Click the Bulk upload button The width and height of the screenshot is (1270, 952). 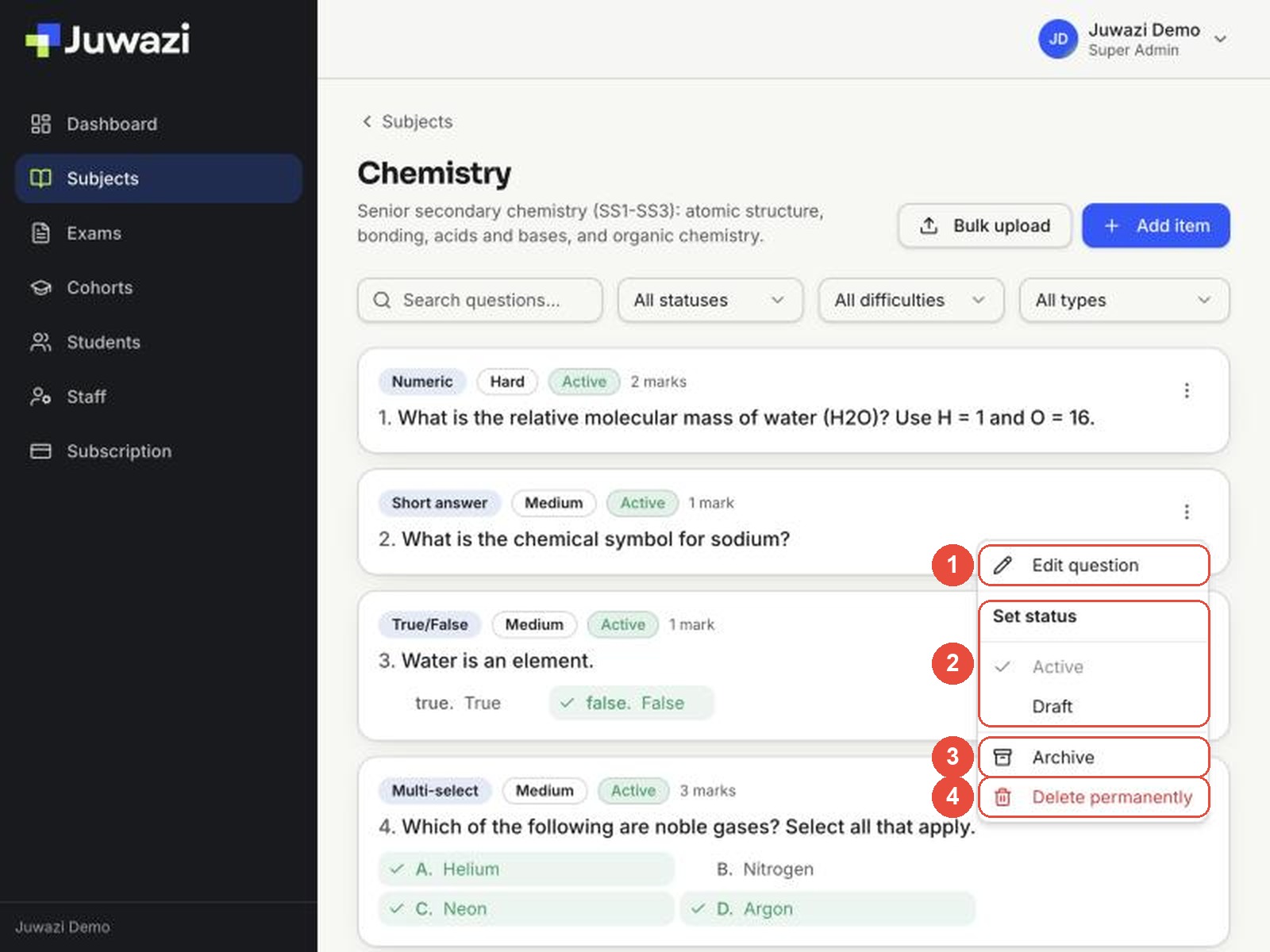(x=985, y=225)
